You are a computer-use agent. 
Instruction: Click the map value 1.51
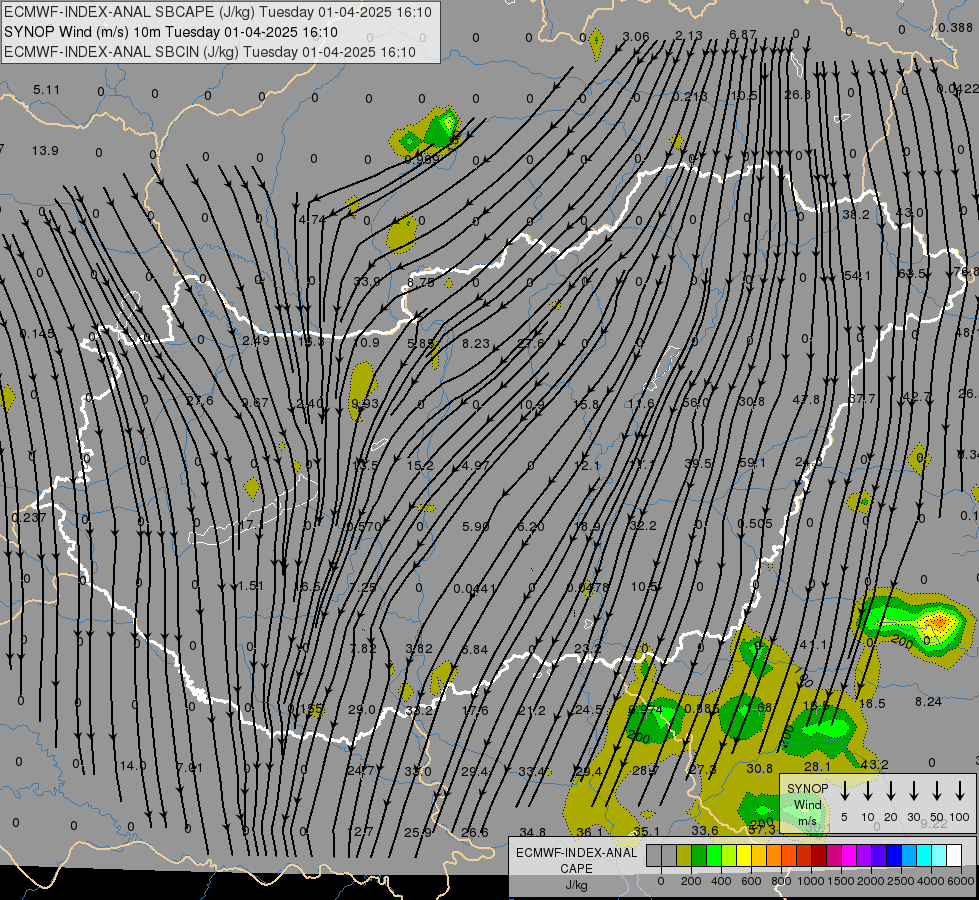[251, 586]
